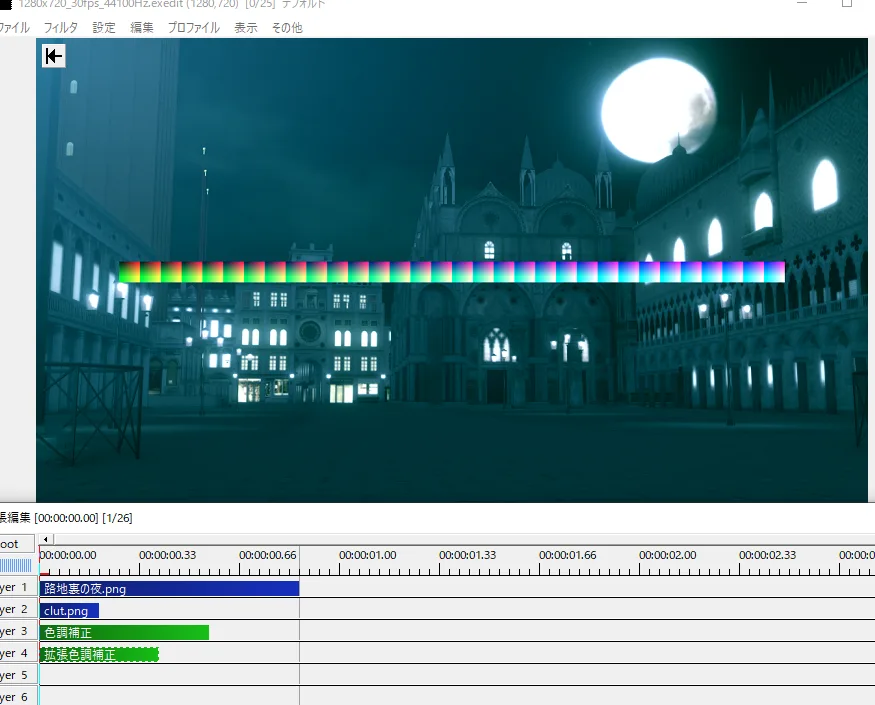Click the timeline scroll-left arrow
Viewport: 875px width, 705px height.
tap(46, 539)
